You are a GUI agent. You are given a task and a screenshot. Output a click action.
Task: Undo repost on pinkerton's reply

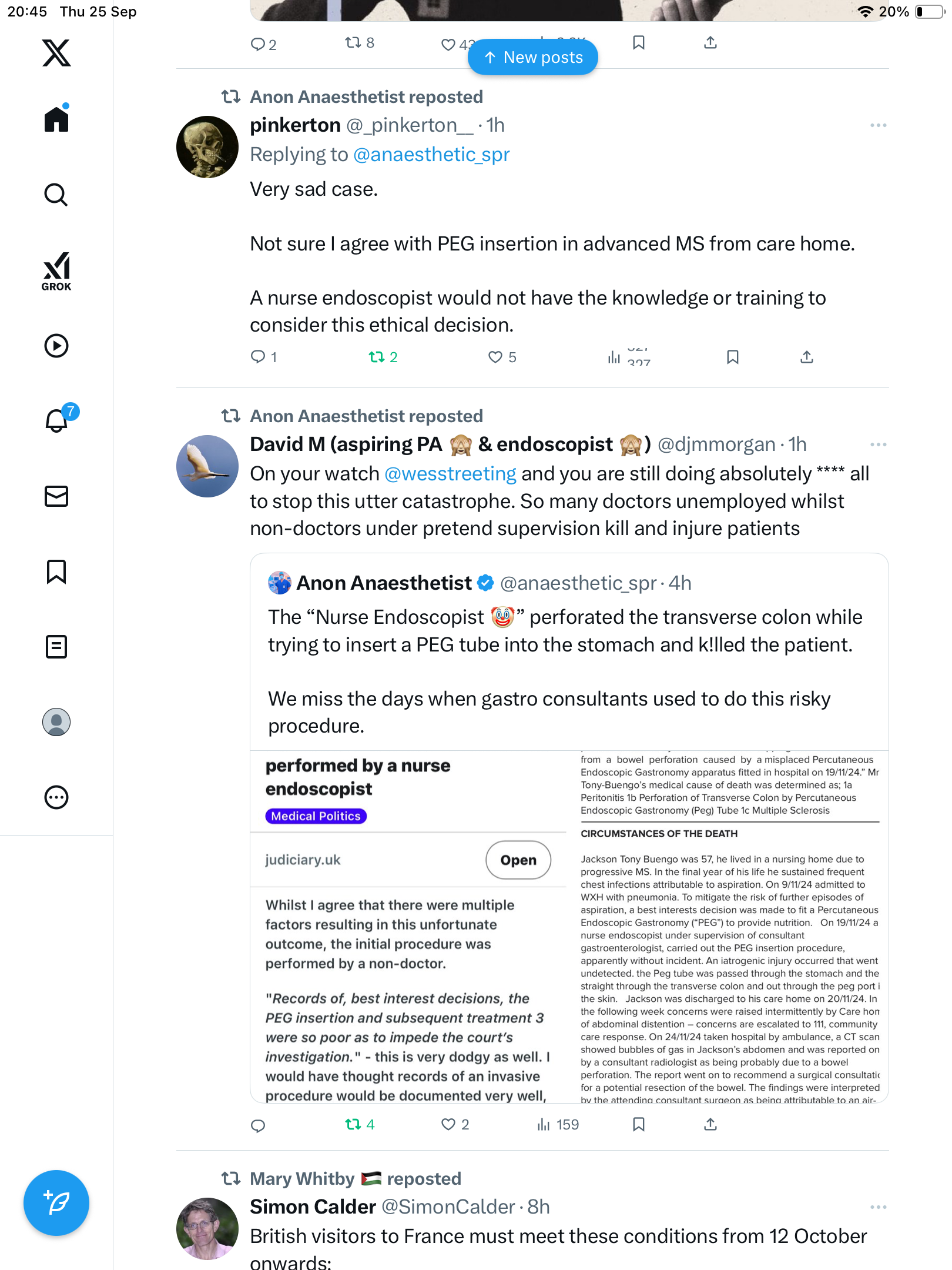pos(377,357)
